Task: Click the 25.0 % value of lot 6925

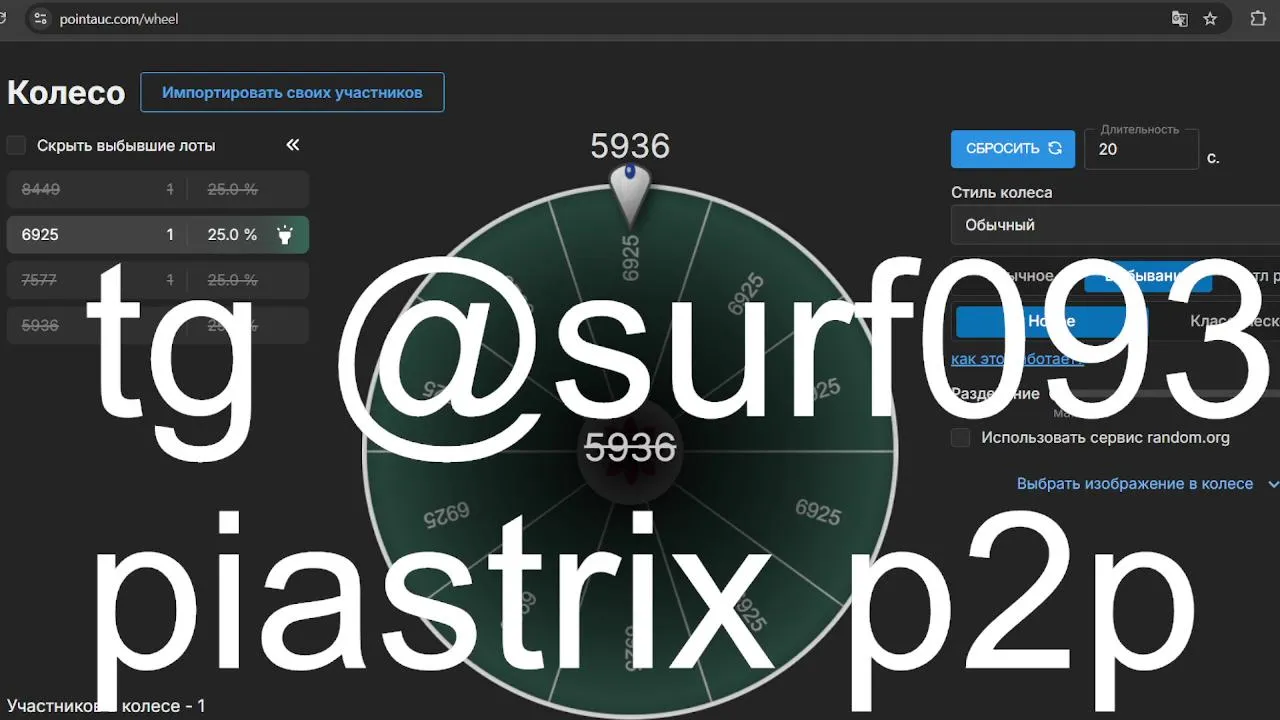Action: click(232, 235)
